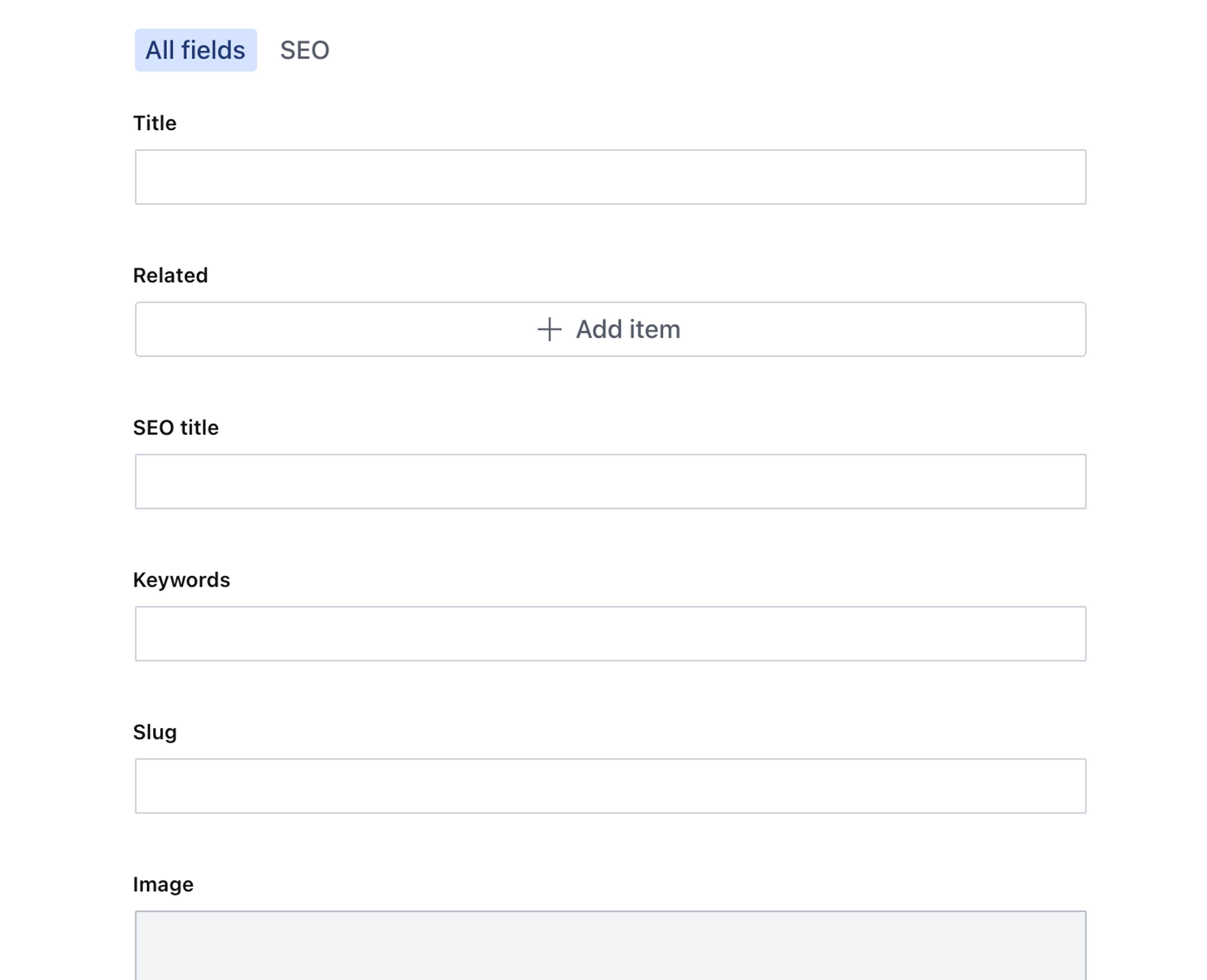The image size is (1207, 980).
Task: Click the Slug label text
Action: coord(155,732)
